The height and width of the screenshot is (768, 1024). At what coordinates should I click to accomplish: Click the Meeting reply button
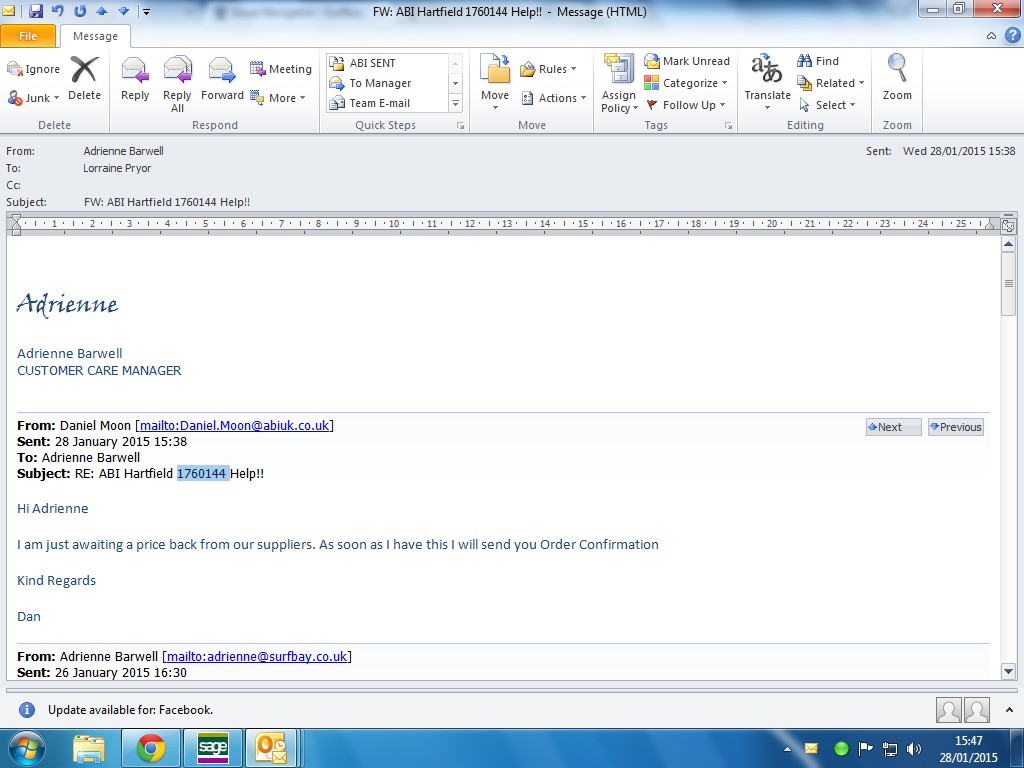[281, 69]
